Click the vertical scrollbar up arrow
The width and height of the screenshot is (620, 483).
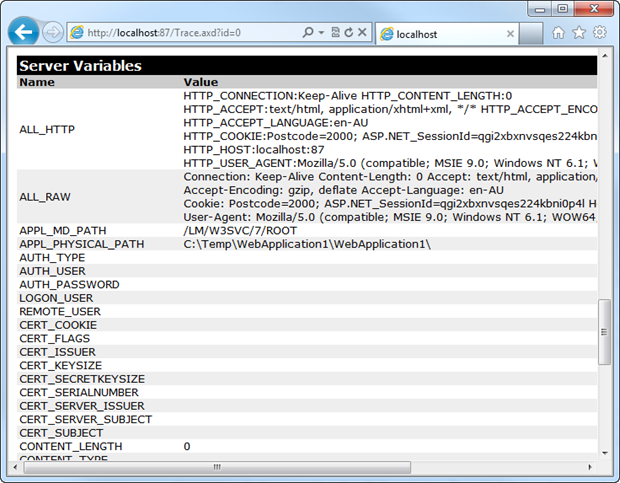(x=605, y=56)
